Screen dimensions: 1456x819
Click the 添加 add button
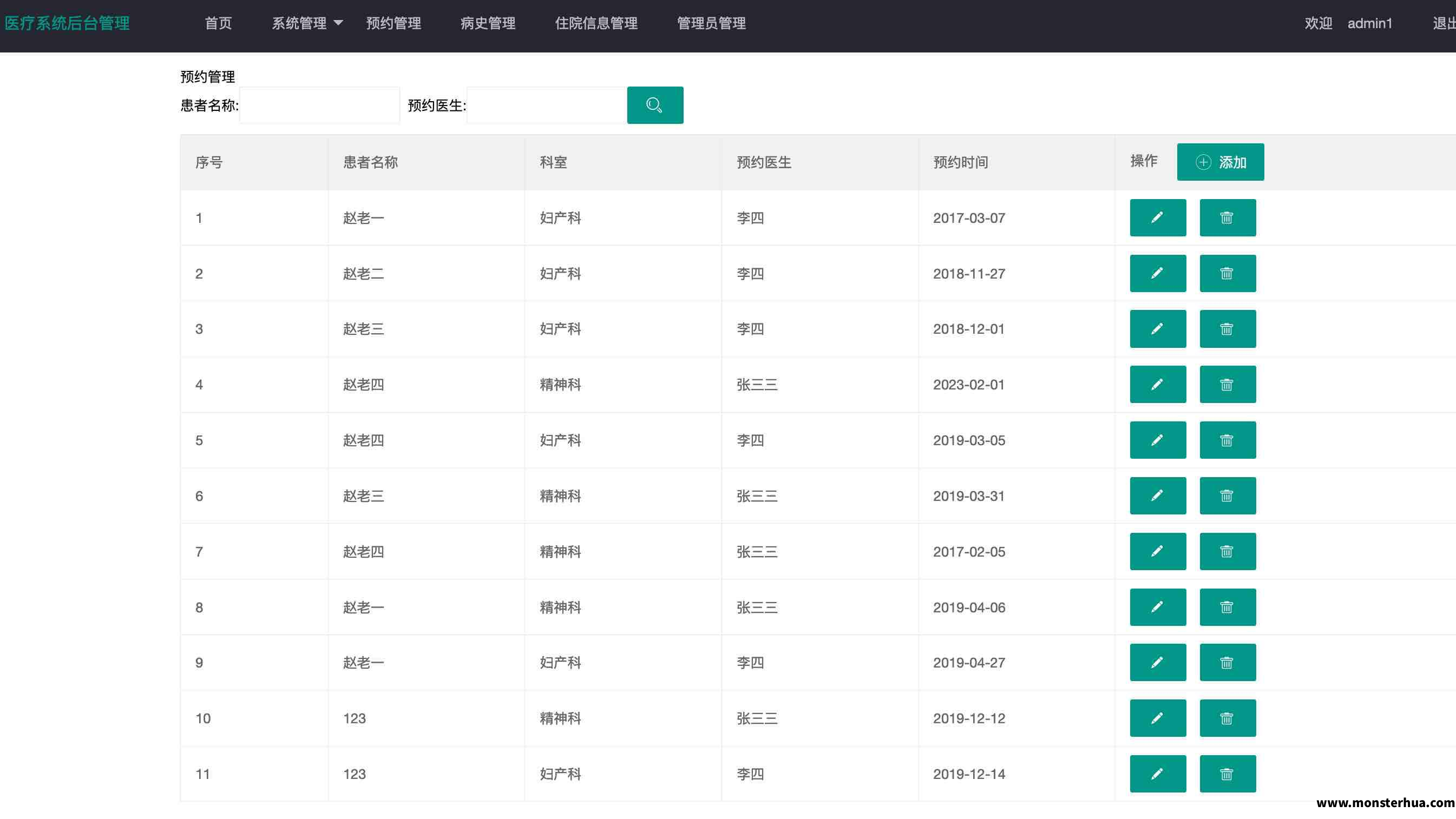click(x=1221, y=162)
